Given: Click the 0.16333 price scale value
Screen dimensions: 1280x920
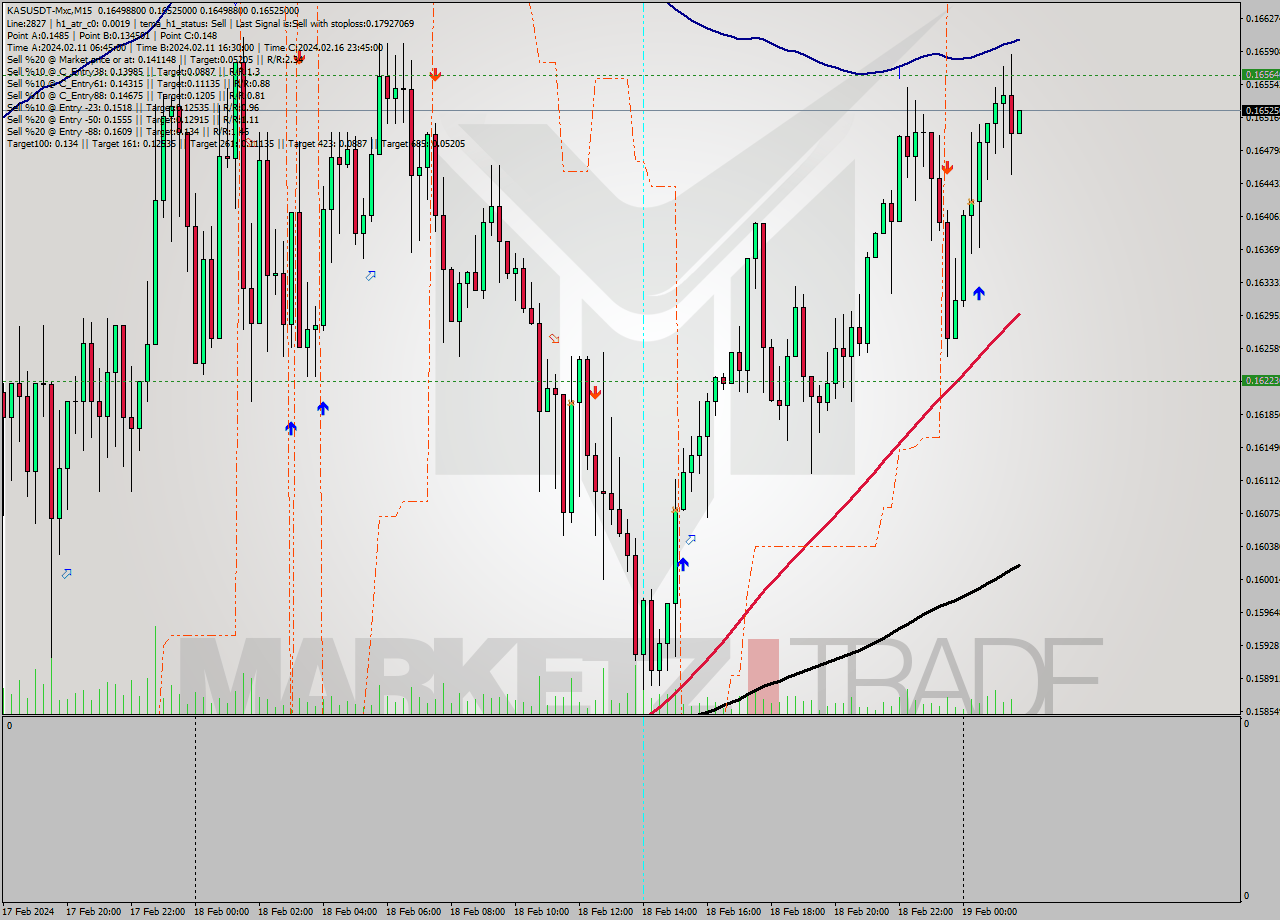Looking at the screenshot, I should coord(1262,282).
